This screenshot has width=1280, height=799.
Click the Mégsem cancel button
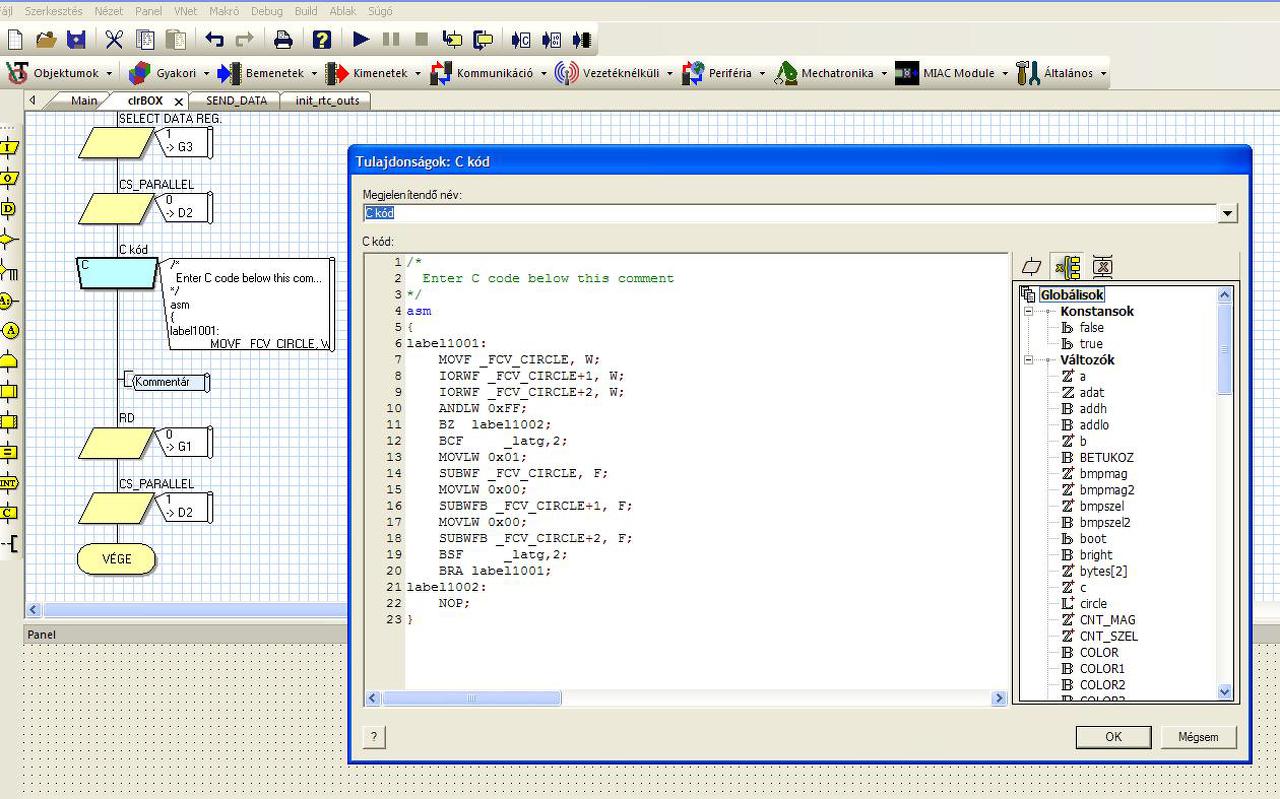point(1198,737)
